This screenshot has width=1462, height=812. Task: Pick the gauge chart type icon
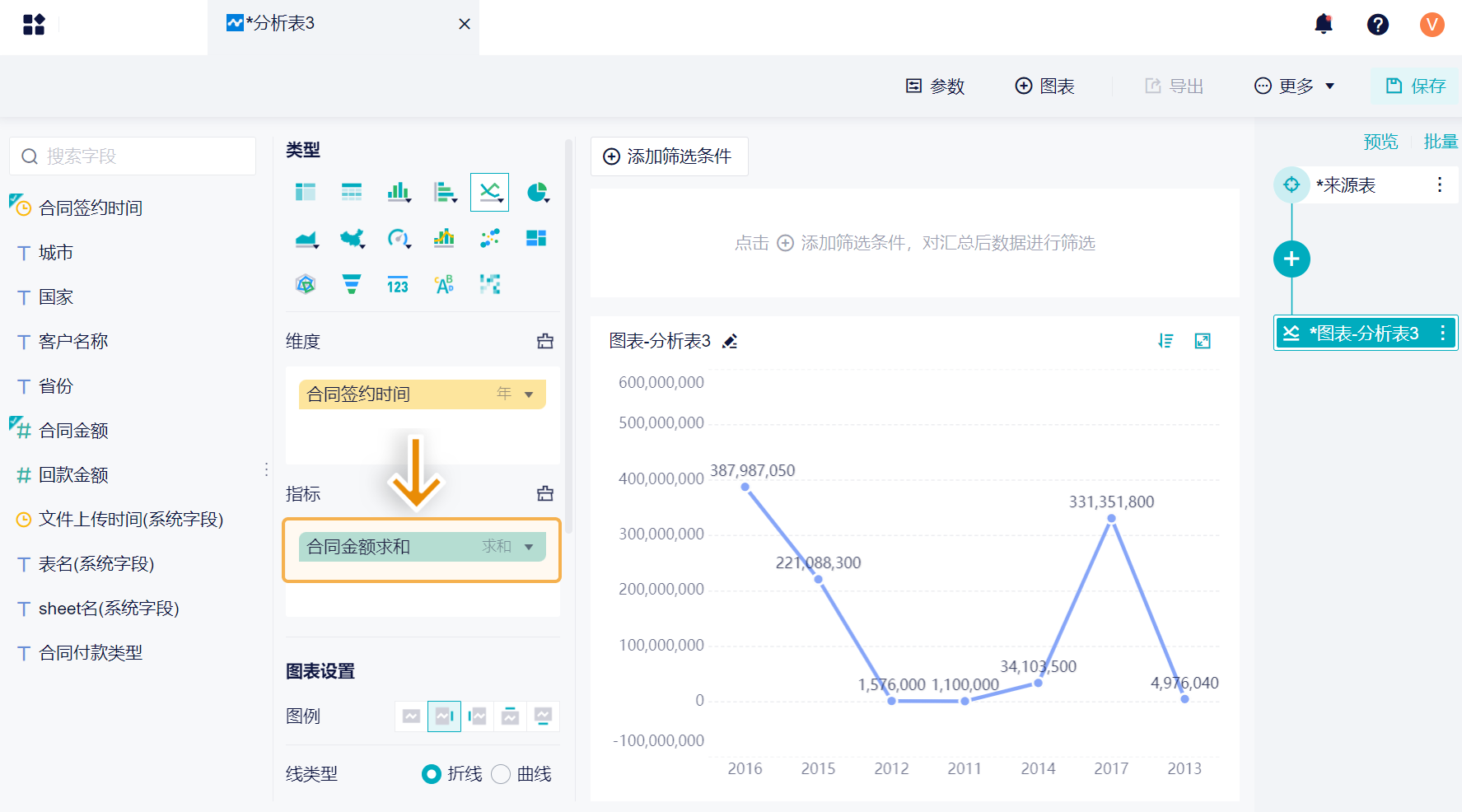[399, 239]
